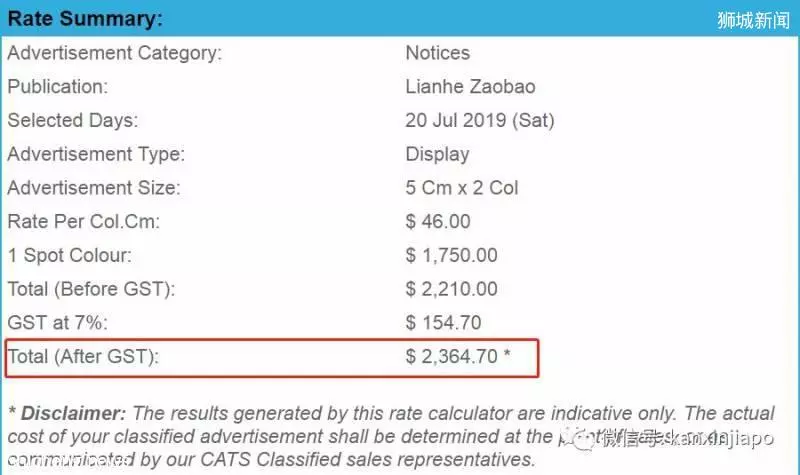This screenshot has width=800, height=475.
Task: Click the Rate Summary header title
Action: pos(85,18)
